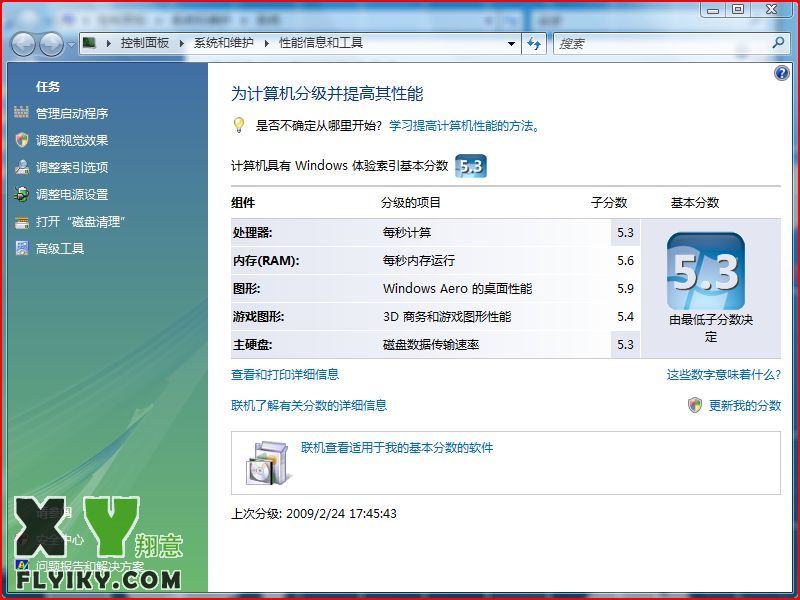Click the Control Panel icon in address bar
The height and width of the screenshot is (600, 800).
pyautogui.click(x=89, y=43)
